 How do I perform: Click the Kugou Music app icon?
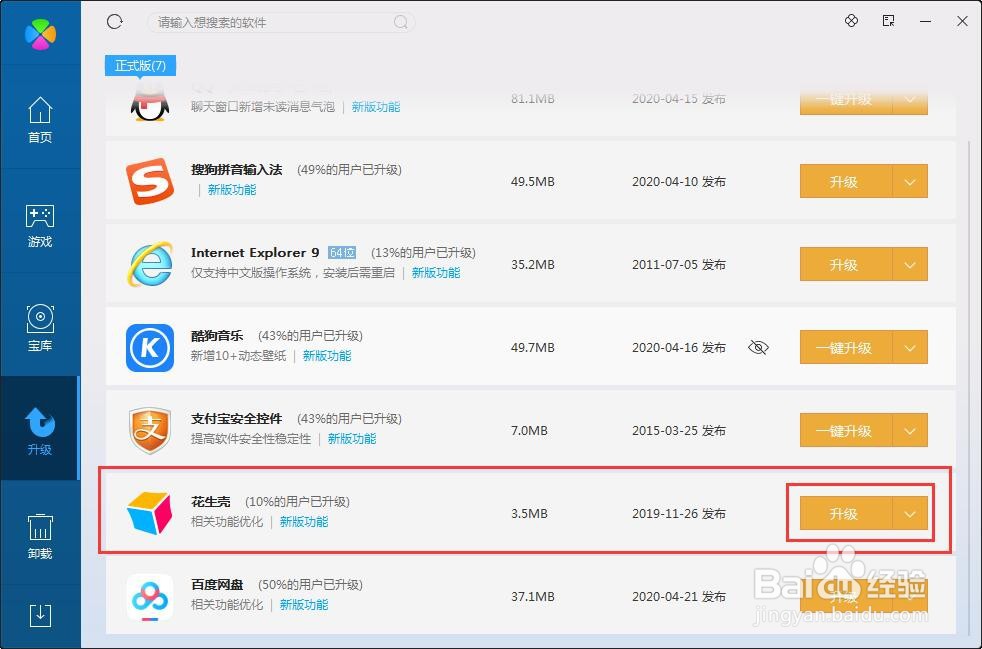tap(150, 347)
